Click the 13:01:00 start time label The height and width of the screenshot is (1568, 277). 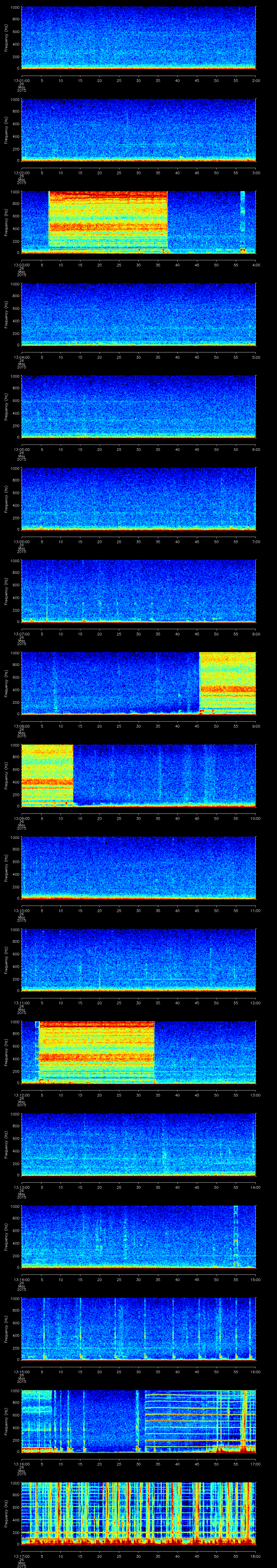[x=21, y=80]
